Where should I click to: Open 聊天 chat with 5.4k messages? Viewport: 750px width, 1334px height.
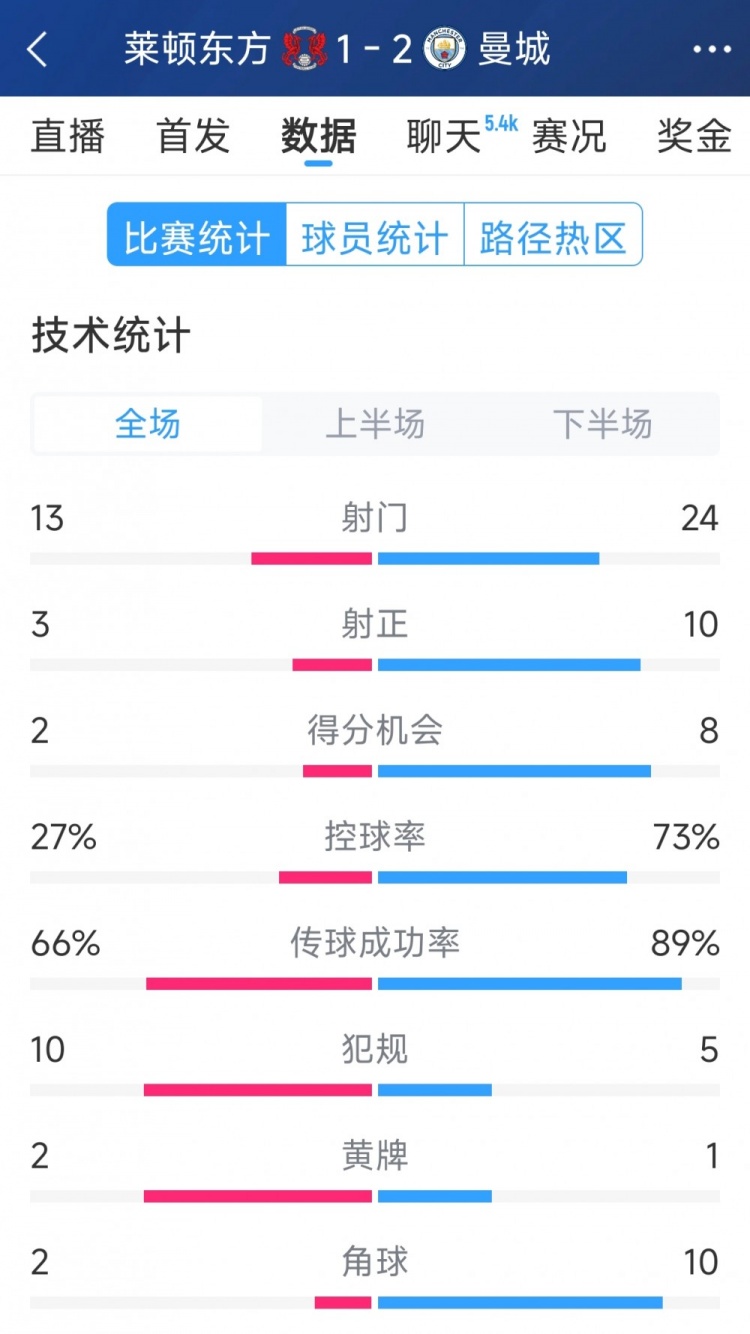point(440,137)
